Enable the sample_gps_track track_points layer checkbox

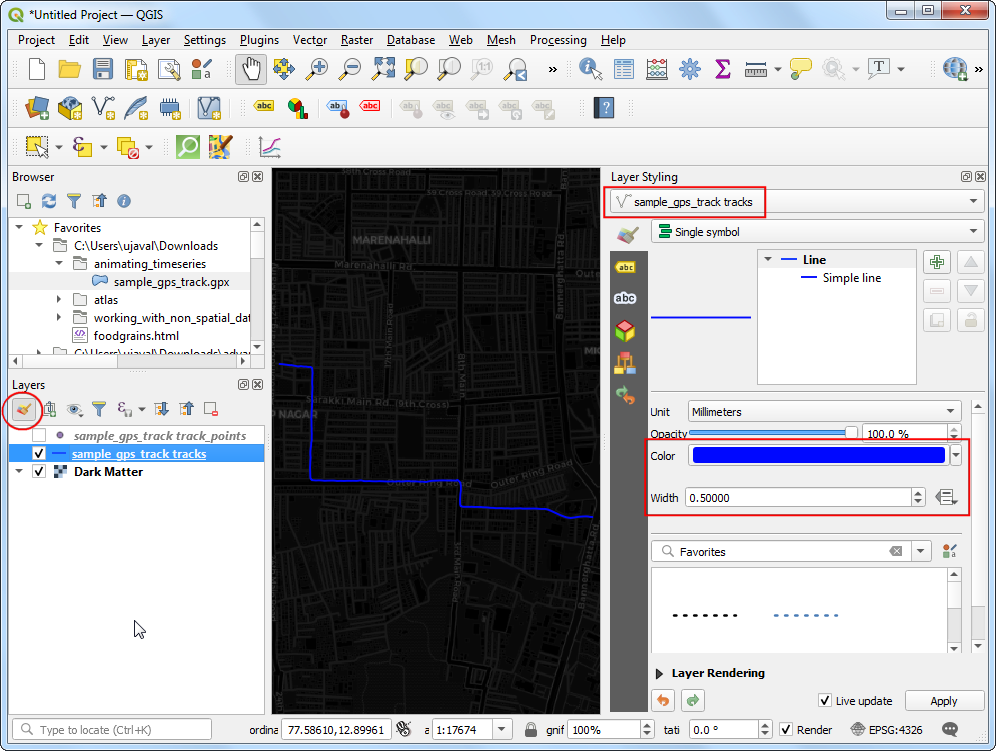[x=39, y=436]
